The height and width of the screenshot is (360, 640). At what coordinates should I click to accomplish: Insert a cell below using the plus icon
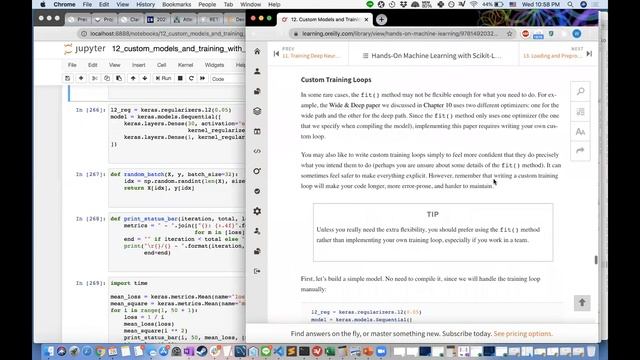(81, 78)
